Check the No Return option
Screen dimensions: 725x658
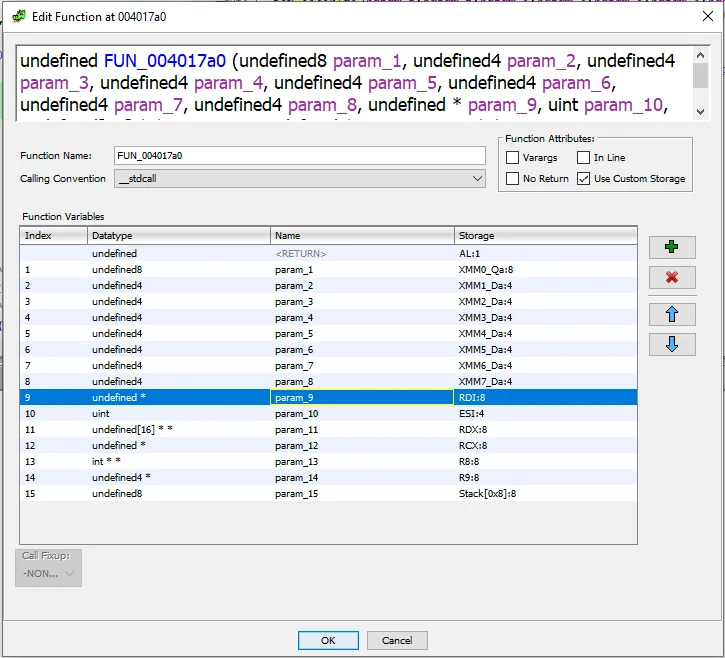click(x=513, y=179)
